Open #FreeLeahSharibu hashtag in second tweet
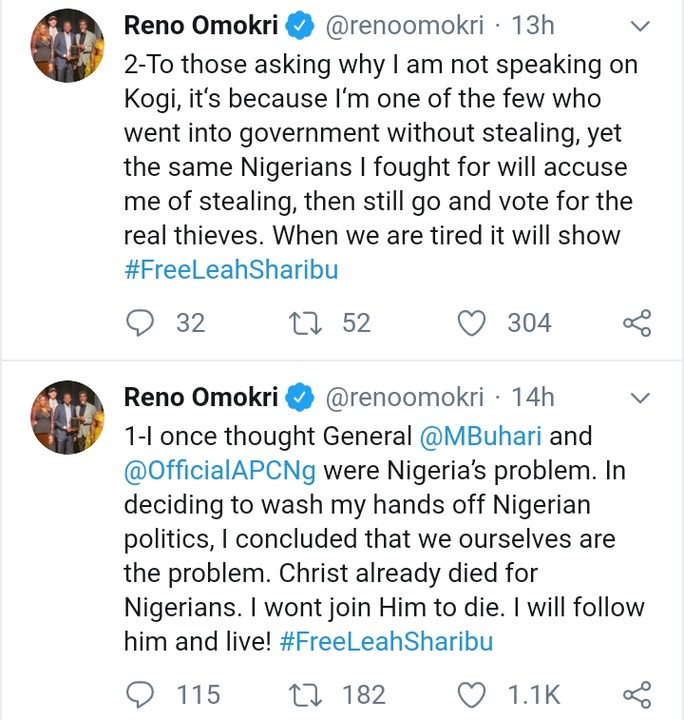This screenshot has height=720, width=684. 386,641
